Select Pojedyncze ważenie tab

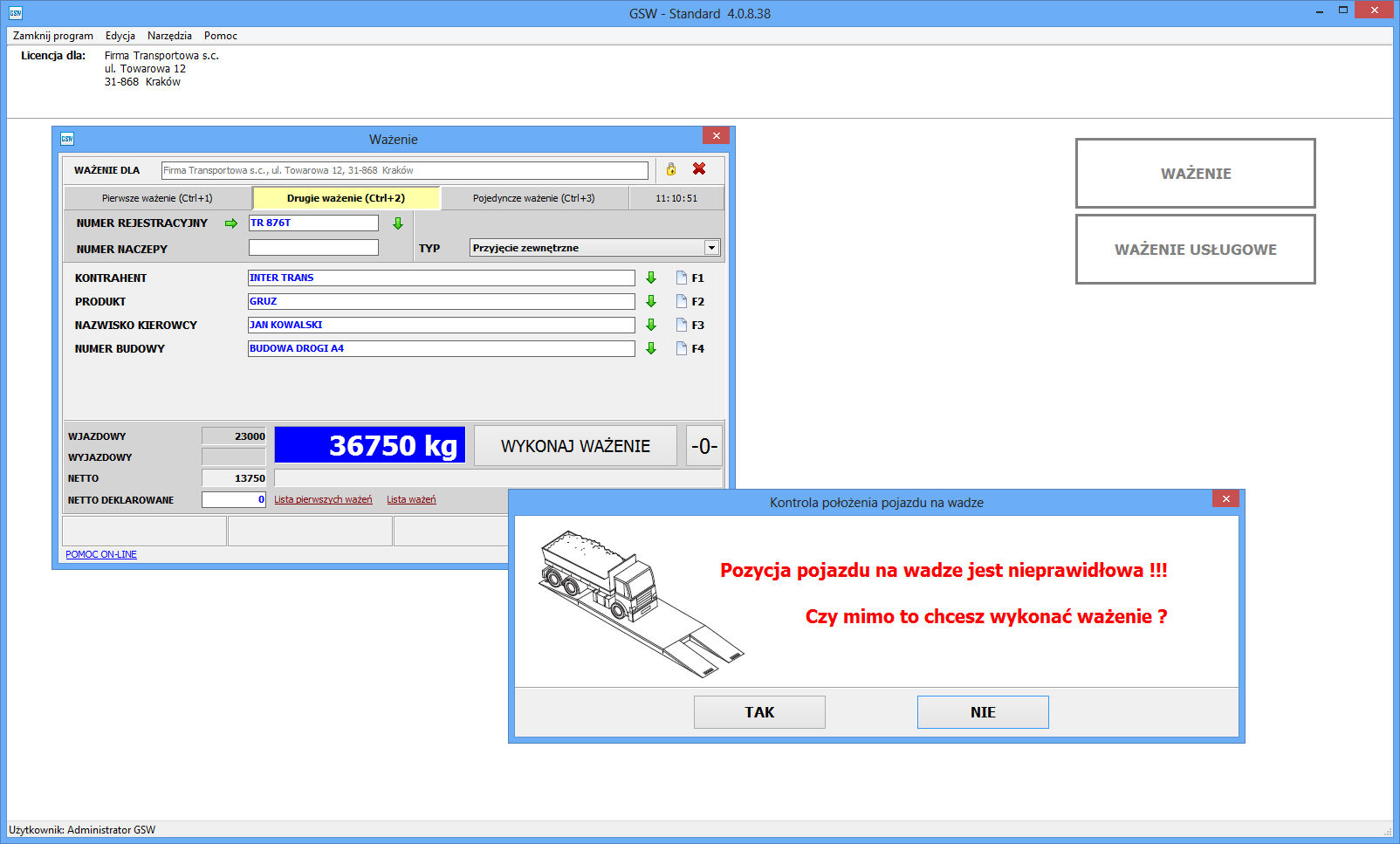(x=533, y=198)
